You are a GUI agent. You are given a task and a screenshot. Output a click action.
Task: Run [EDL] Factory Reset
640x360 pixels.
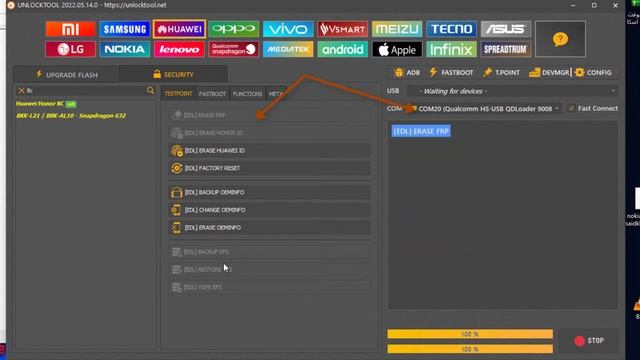coord(270,168)
